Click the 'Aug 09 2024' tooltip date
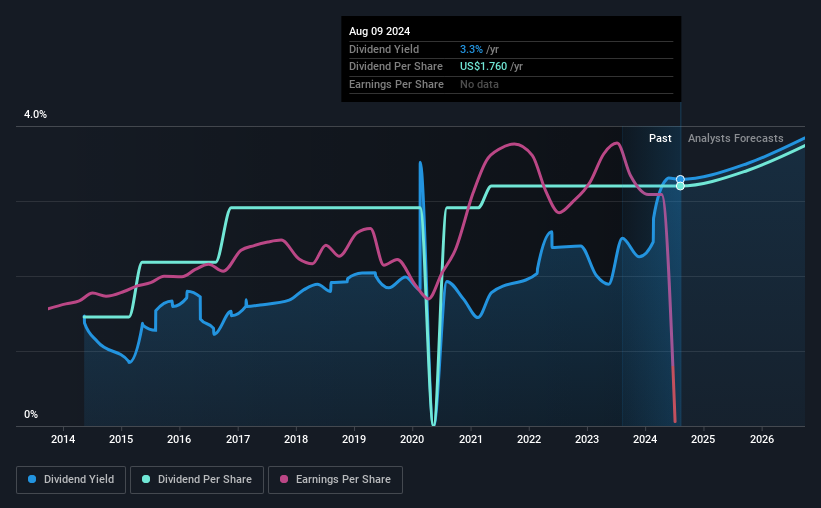Viewport: 821px width, 508px height. 380,31
